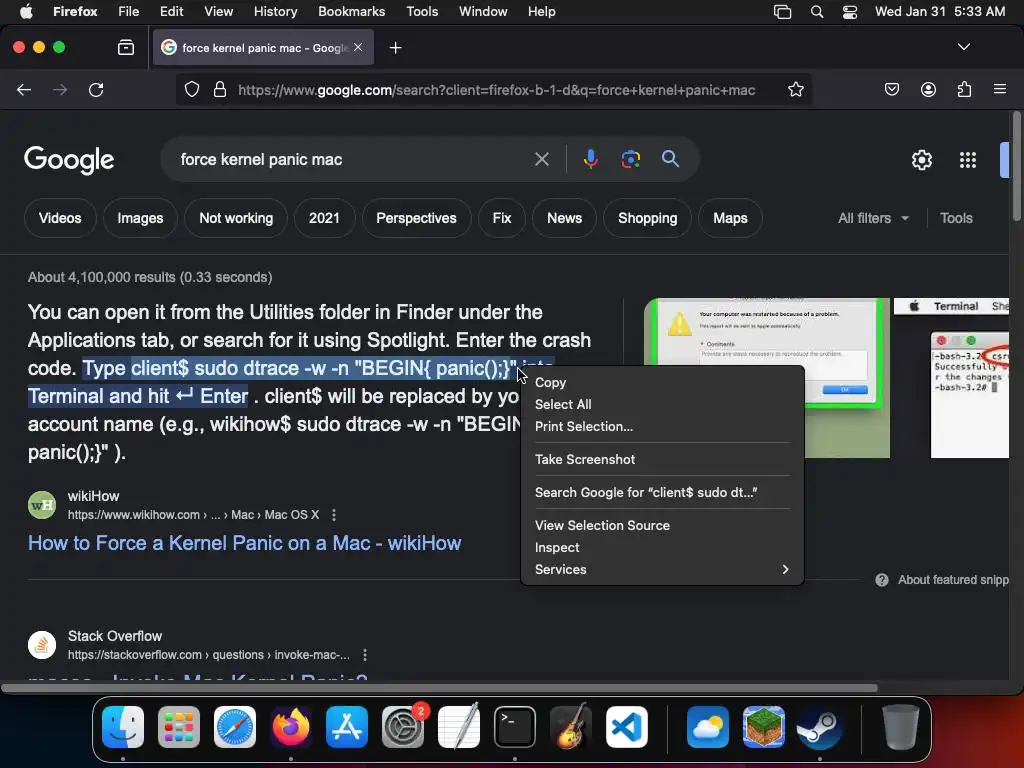Open System Settings from the Dock
Viewport: 1024px width, 768px height.
pos(403,727)
